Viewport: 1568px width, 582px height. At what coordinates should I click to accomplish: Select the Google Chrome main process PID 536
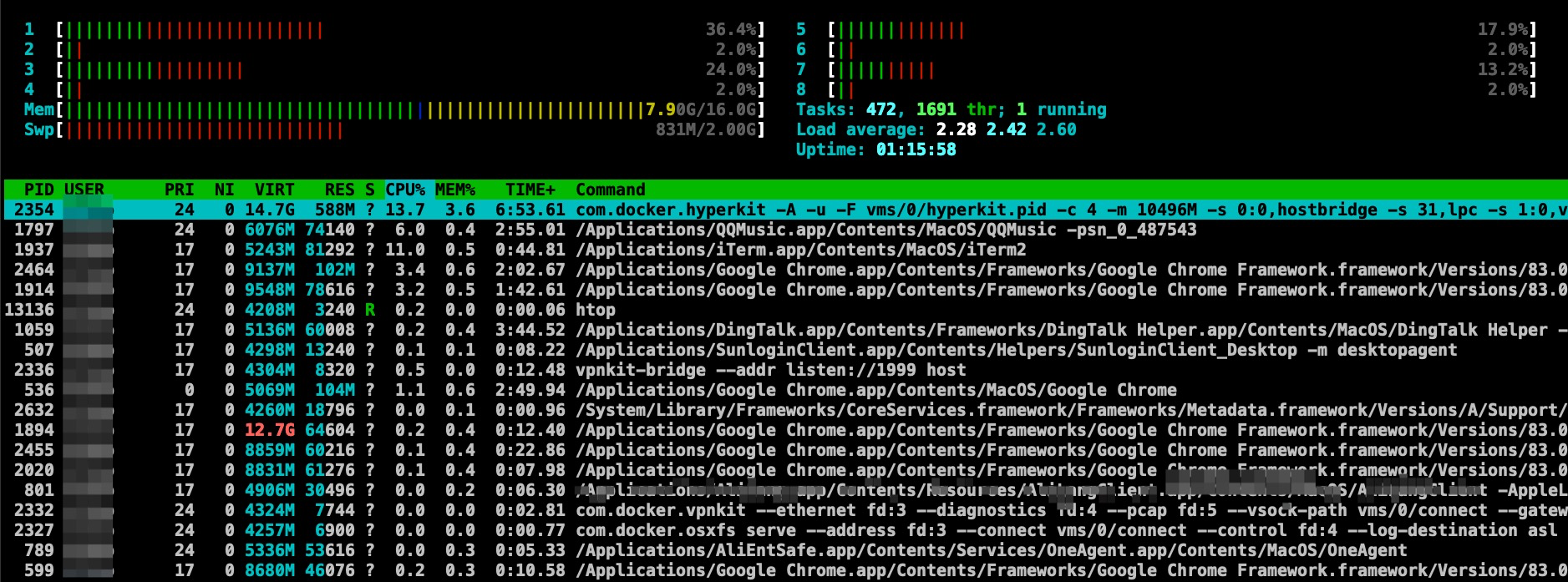(x=785, y=390)
